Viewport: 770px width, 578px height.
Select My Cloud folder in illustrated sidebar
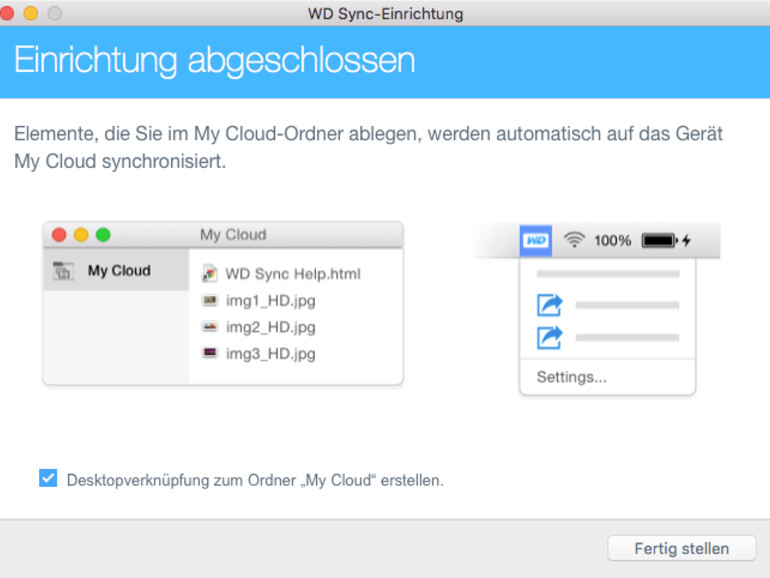pyautogui.click(x=116, y=270)
